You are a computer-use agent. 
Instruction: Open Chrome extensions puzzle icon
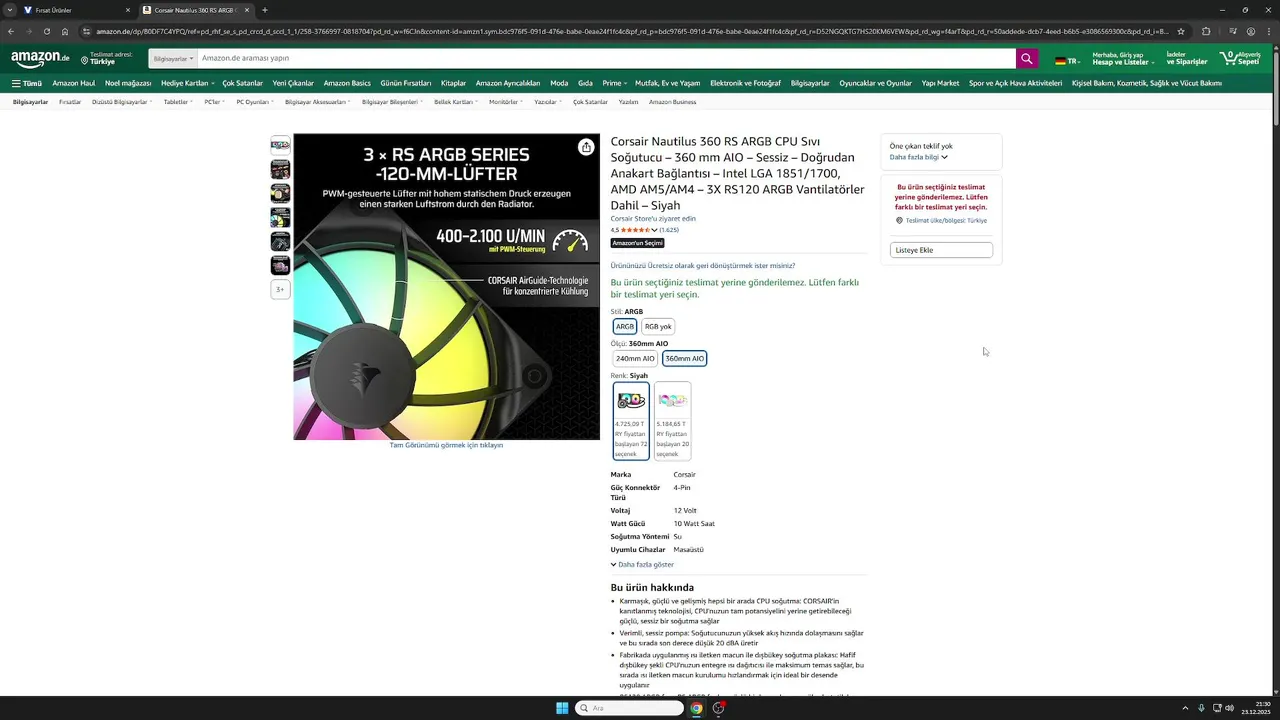(x=1206, y=31)
